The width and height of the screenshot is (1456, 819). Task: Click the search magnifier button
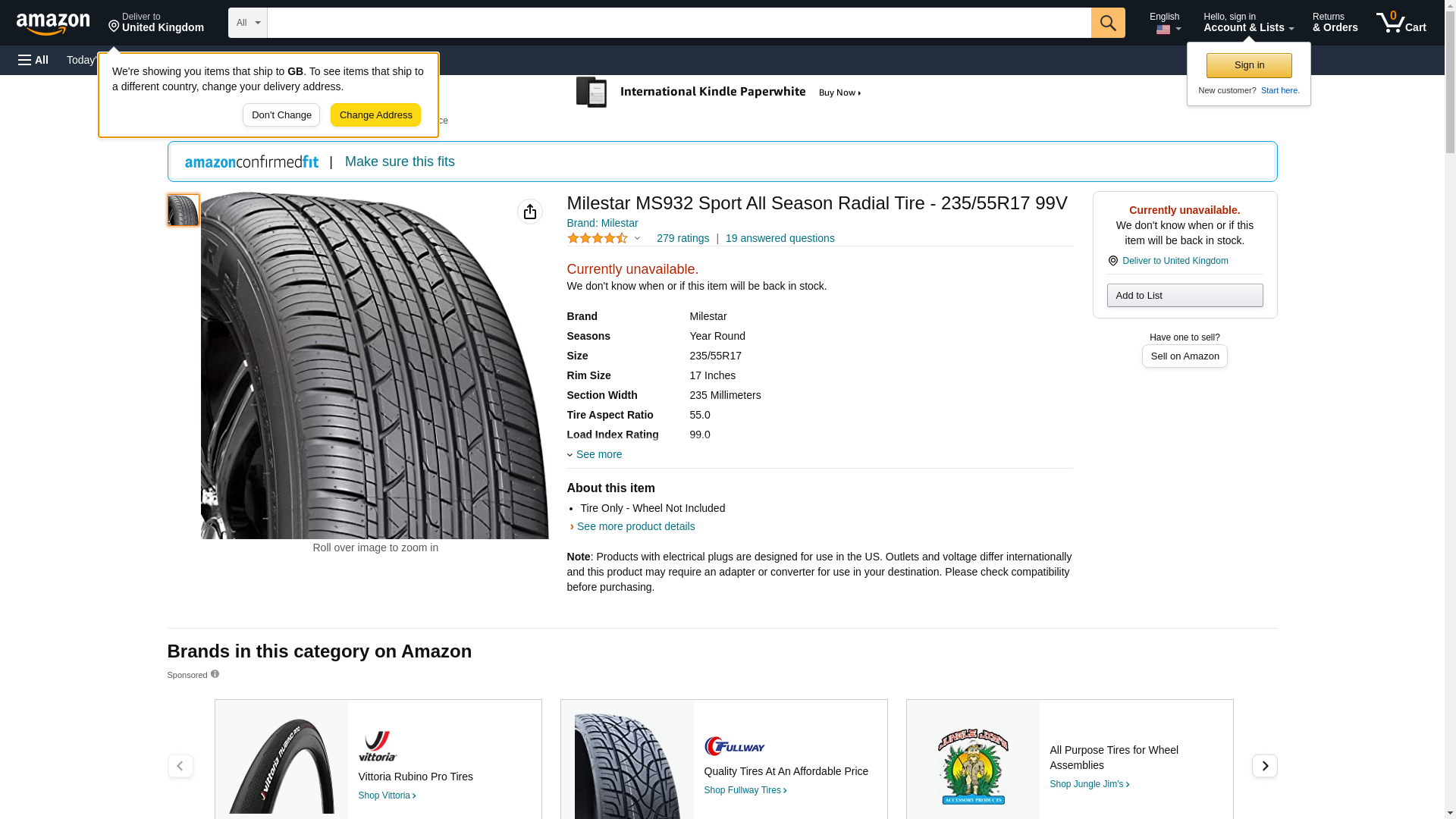[1108, 23]
